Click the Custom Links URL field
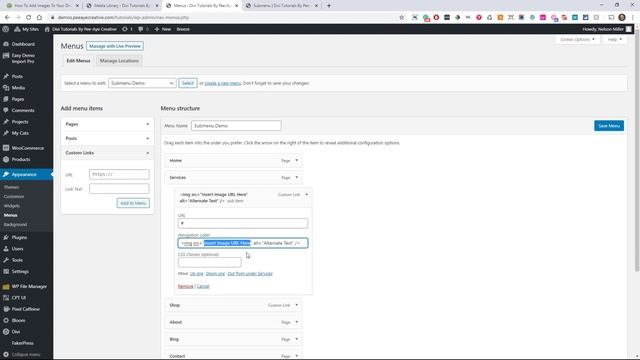Image resolution: width=640 pixels, height=360 pixels. (119, 174)
